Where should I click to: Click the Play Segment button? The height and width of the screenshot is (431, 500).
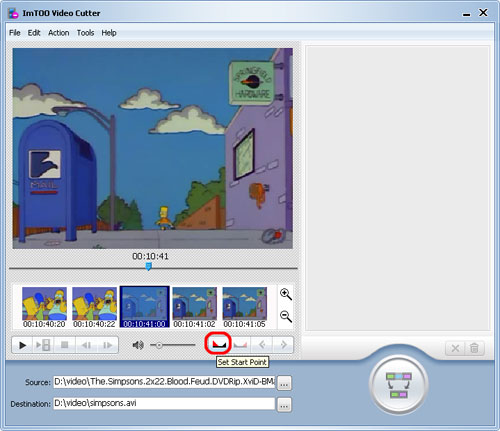coord(43,345)
